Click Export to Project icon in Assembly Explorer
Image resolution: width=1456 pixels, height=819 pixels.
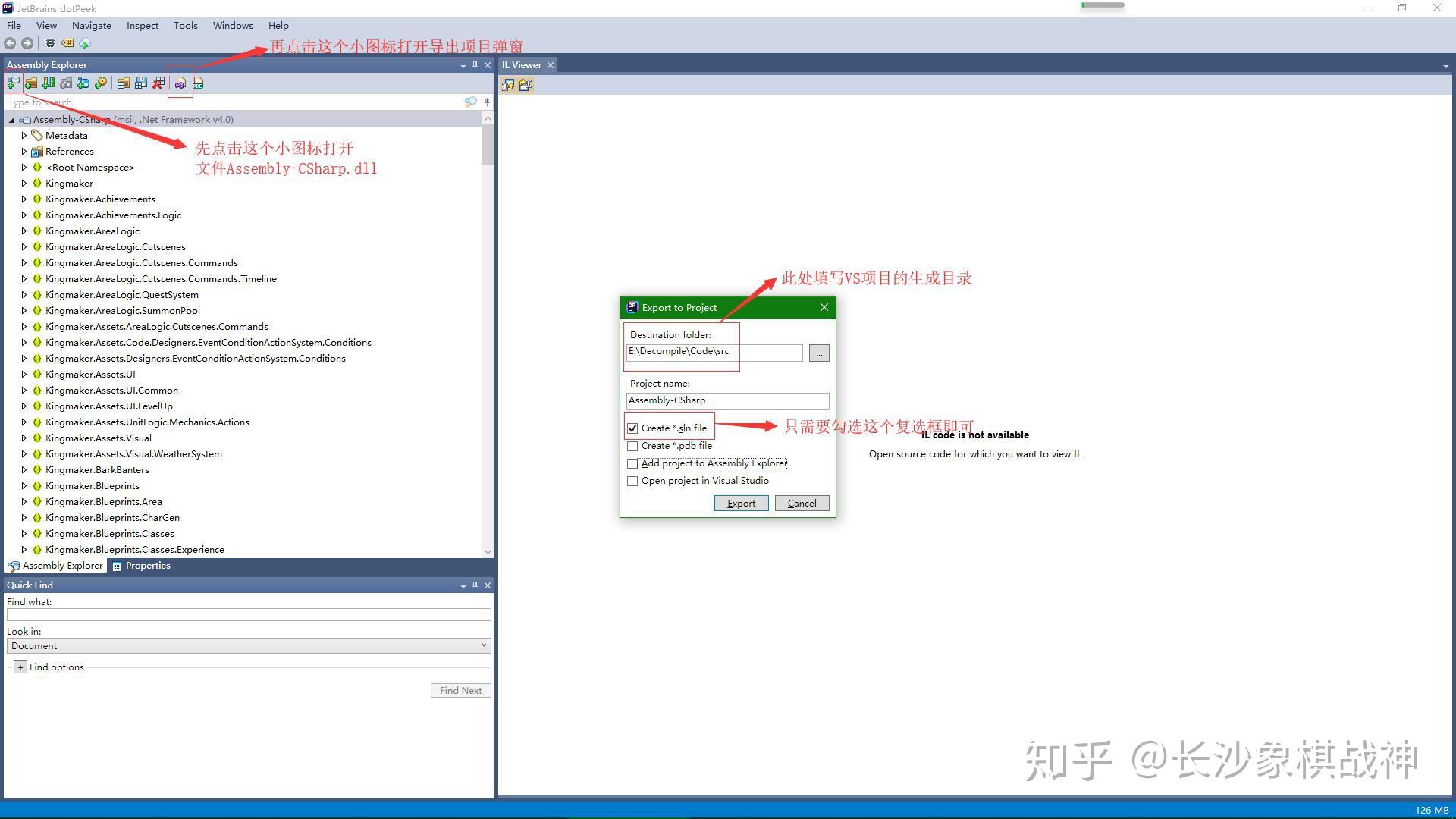(x=180, y=83)
